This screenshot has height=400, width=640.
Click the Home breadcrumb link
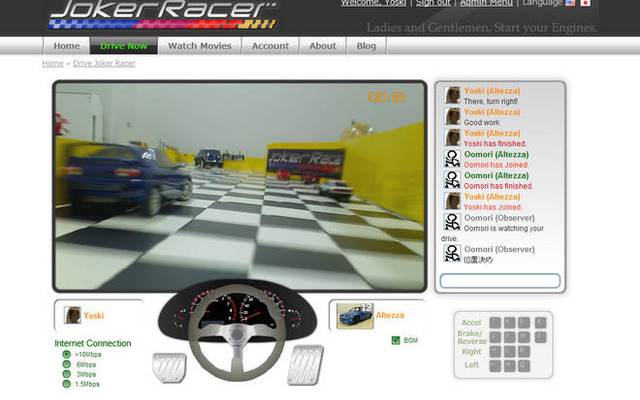click(53, 63)
